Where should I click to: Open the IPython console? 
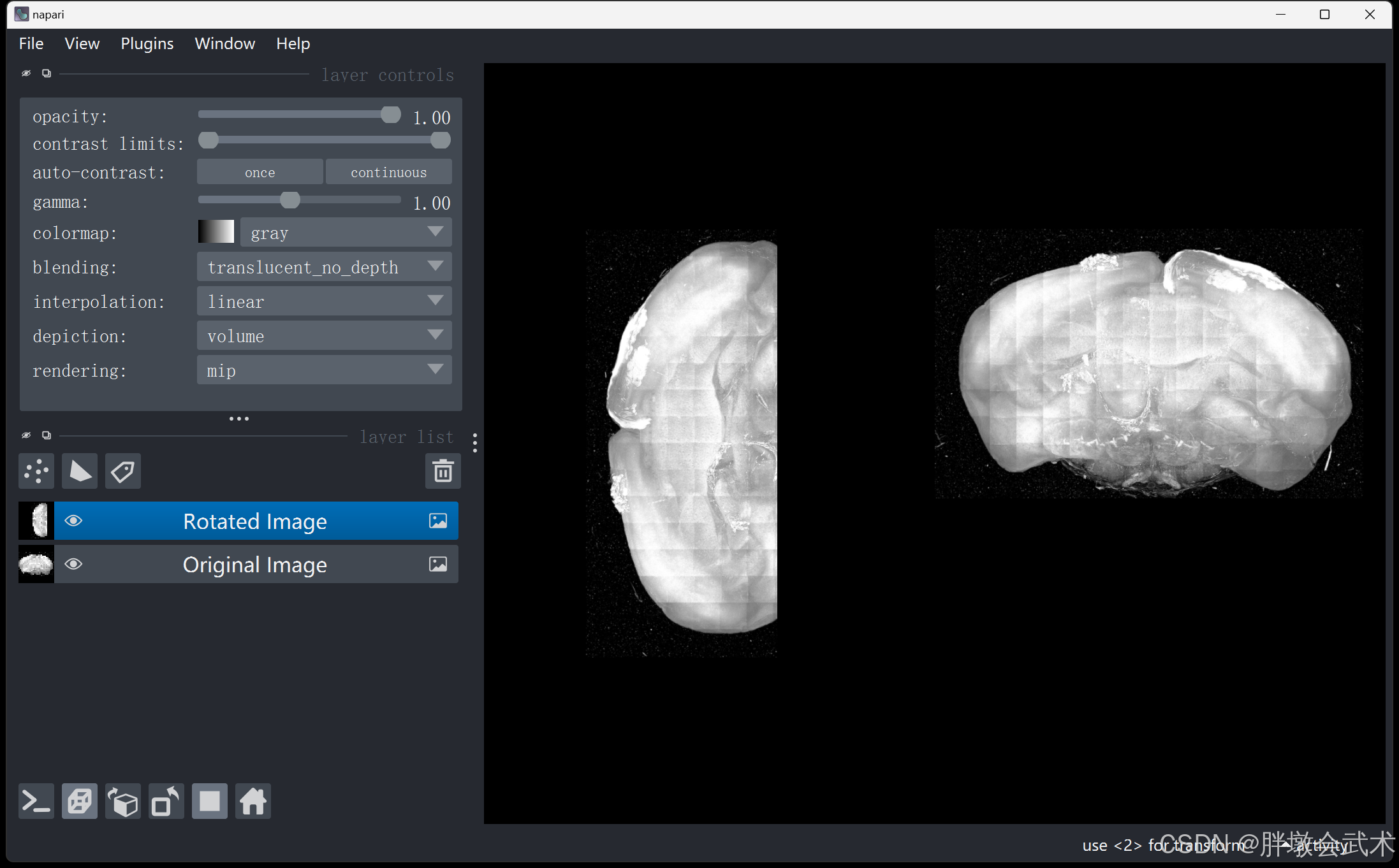tap(36, 802)
